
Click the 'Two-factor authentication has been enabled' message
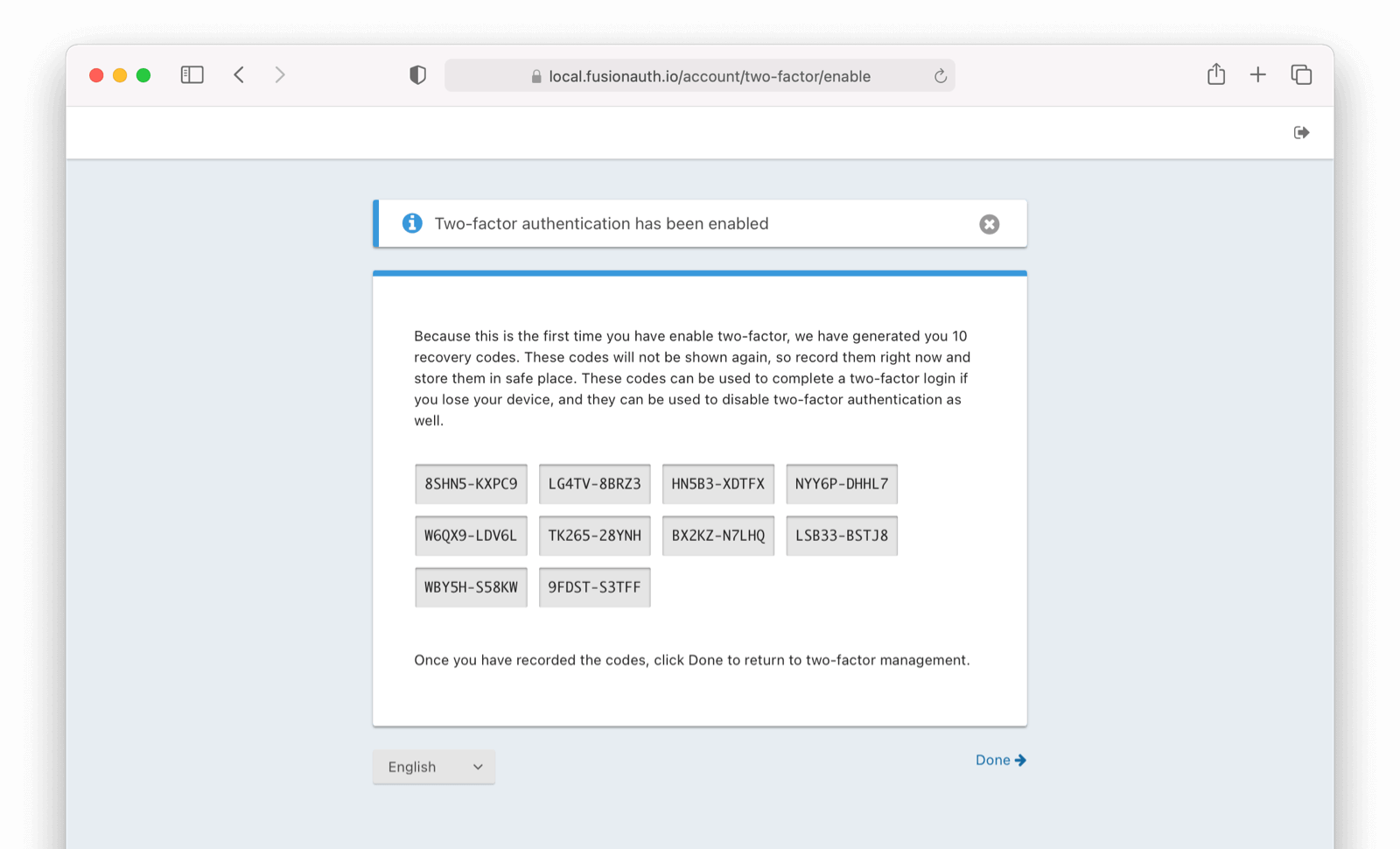tap(602, 224)
